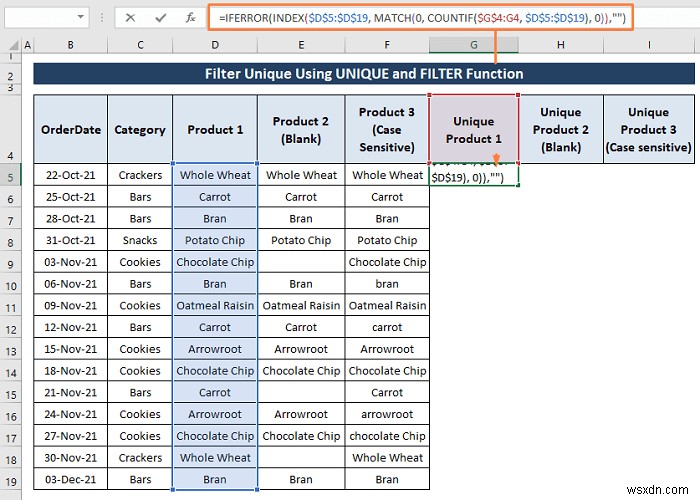Select column C header
This screenshot has width=700, height=500.
[x=140, y=45]
